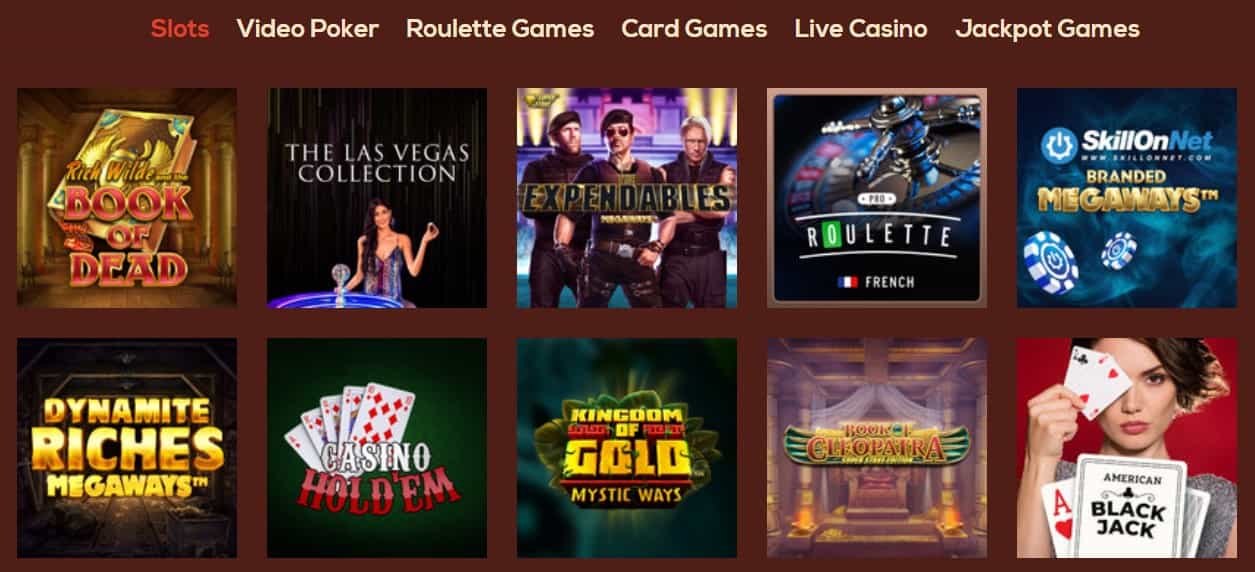Viewport: 1255px width, 572px height.
Task: Click the French flag on roulette tile
Action: pyautogui.click(x=845, y=282)
